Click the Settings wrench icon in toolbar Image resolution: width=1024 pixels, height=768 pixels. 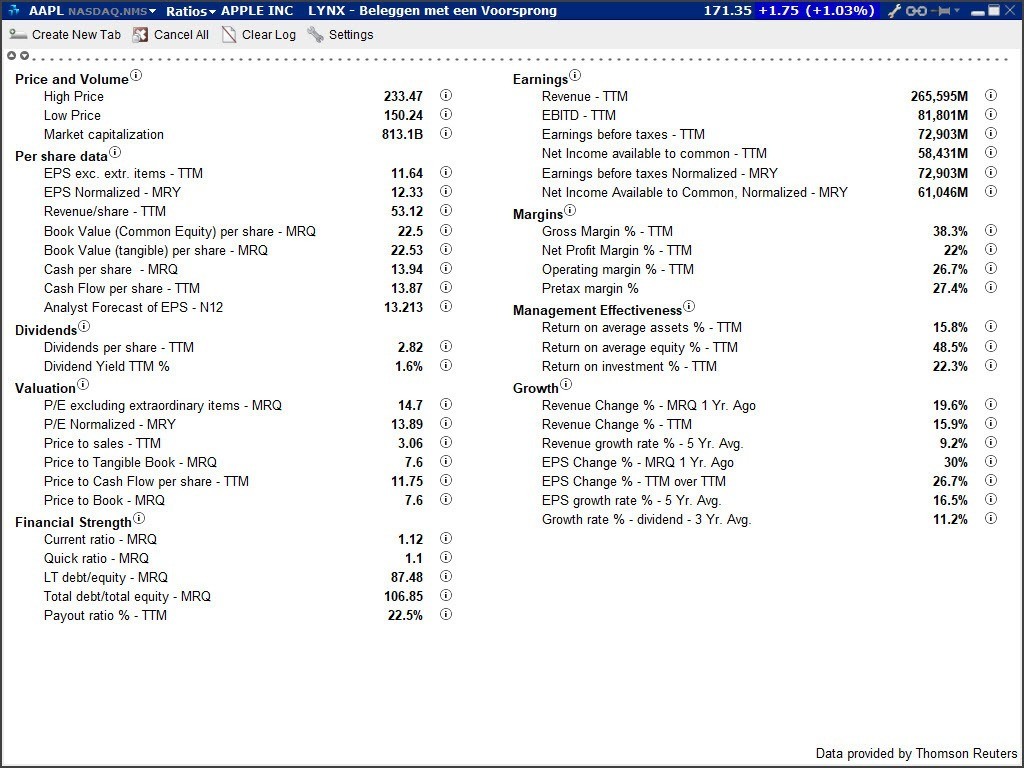tap(315, 35)
